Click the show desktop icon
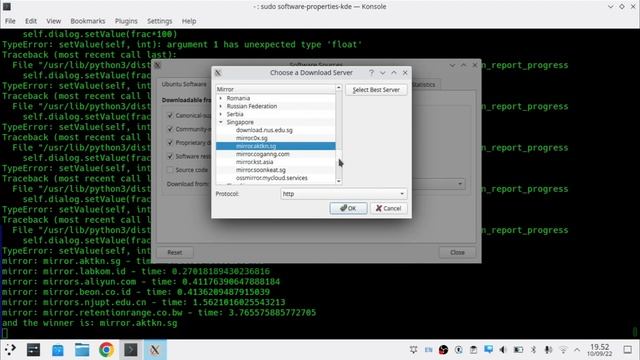 (628, 350)
